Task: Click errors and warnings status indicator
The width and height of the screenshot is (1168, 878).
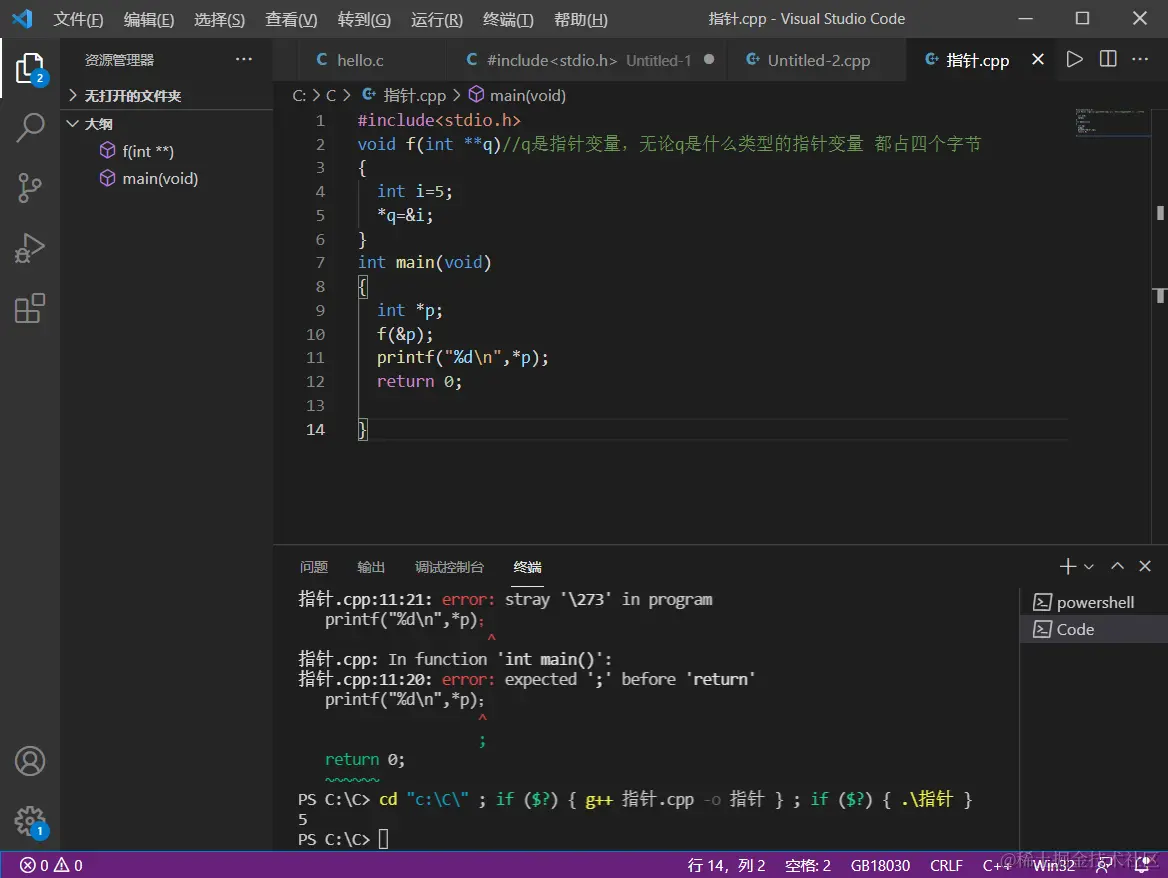Action: pos(51,865)
